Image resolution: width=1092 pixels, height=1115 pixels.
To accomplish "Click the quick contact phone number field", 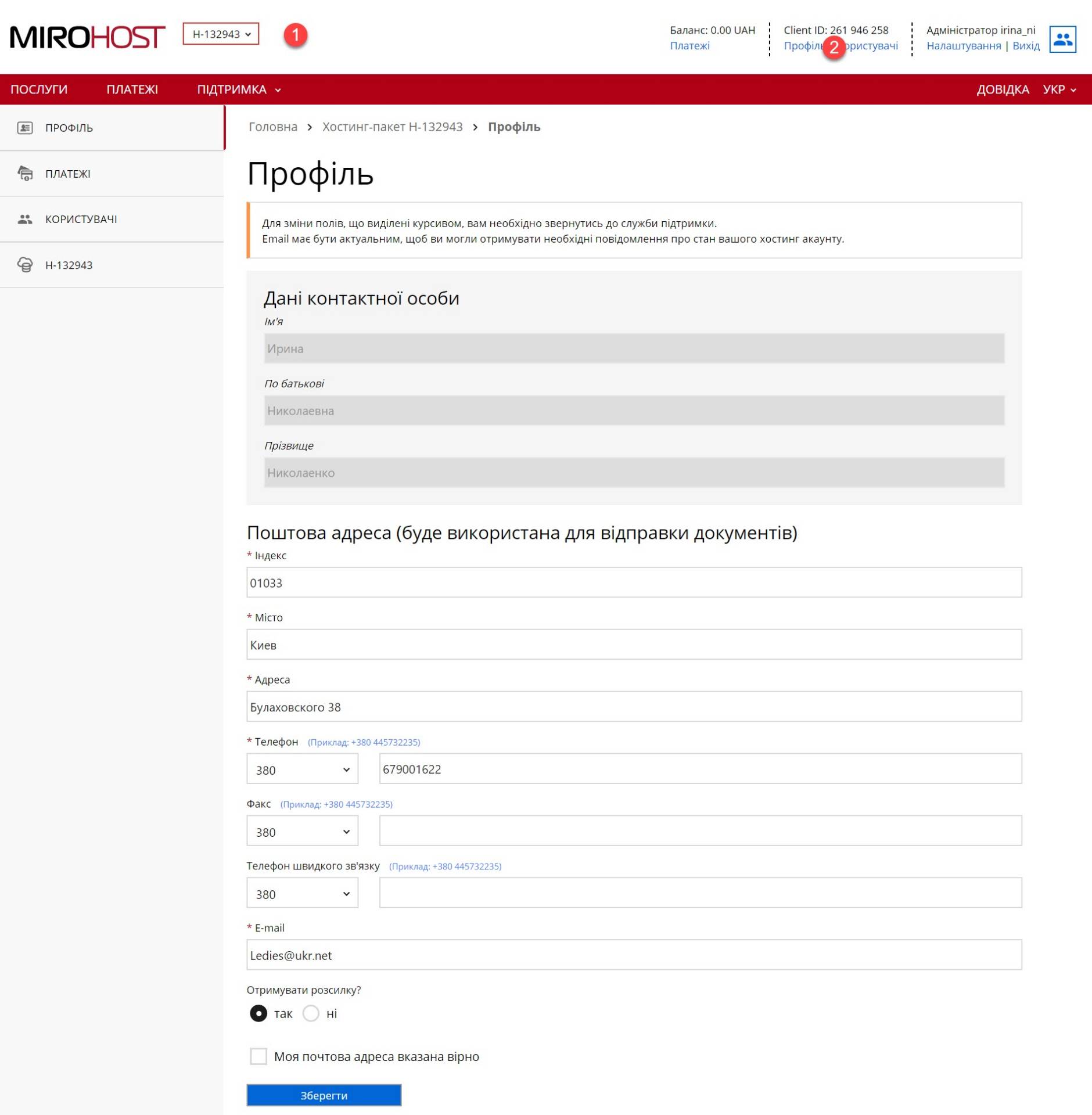I will 701,893.
